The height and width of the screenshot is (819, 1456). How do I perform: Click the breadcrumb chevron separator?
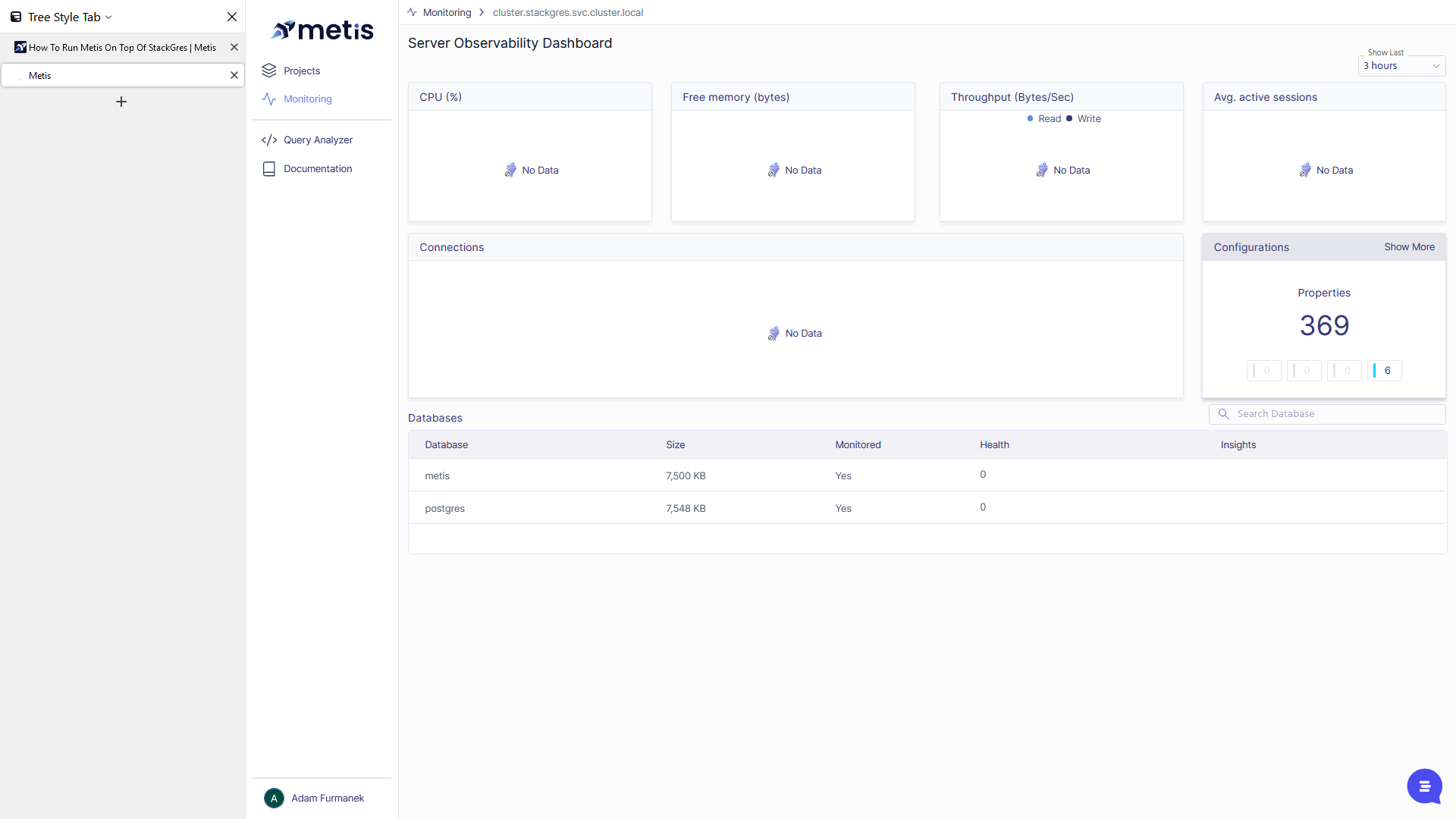[482, 12]
